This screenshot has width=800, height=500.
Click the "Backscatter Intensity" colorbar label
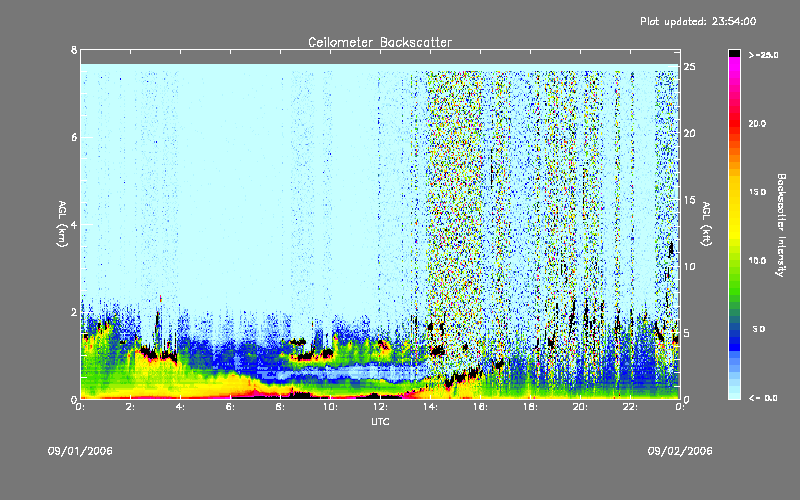(781, 225)
